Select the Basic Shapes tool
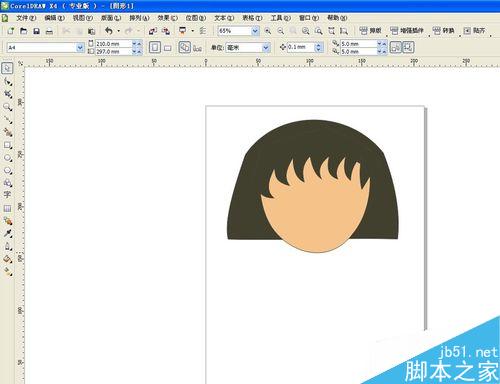The image size is (500, 384). tap(7, 183)
